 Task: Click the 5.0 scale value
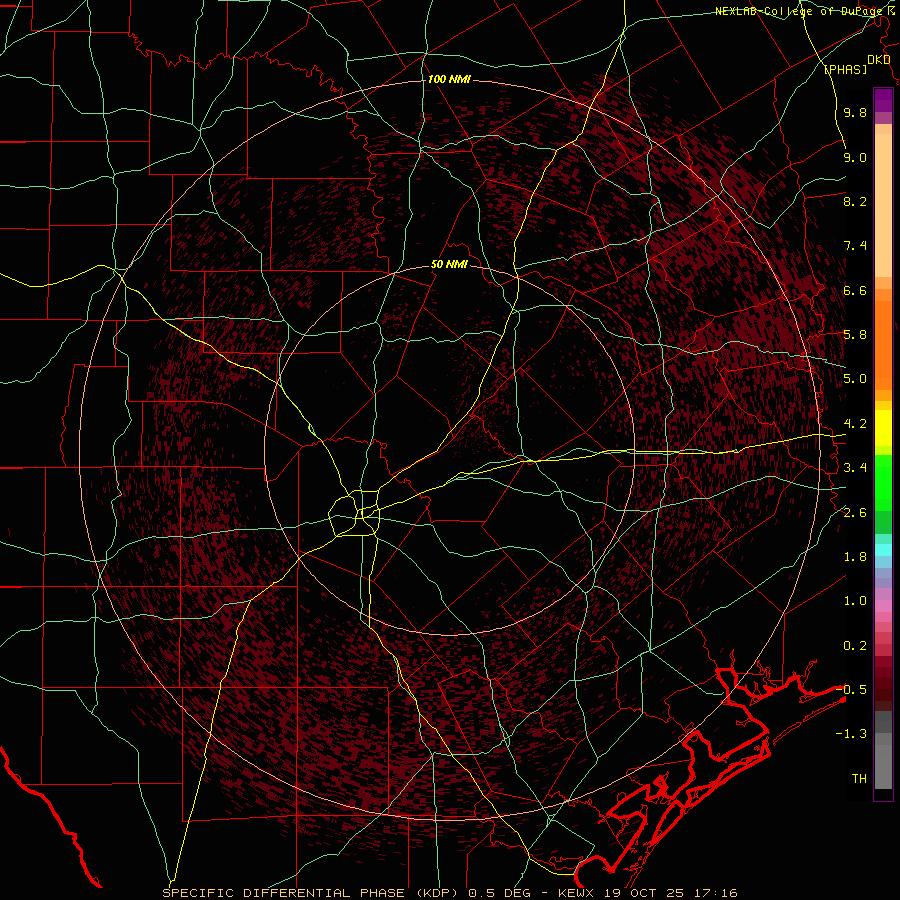(855, 379)
